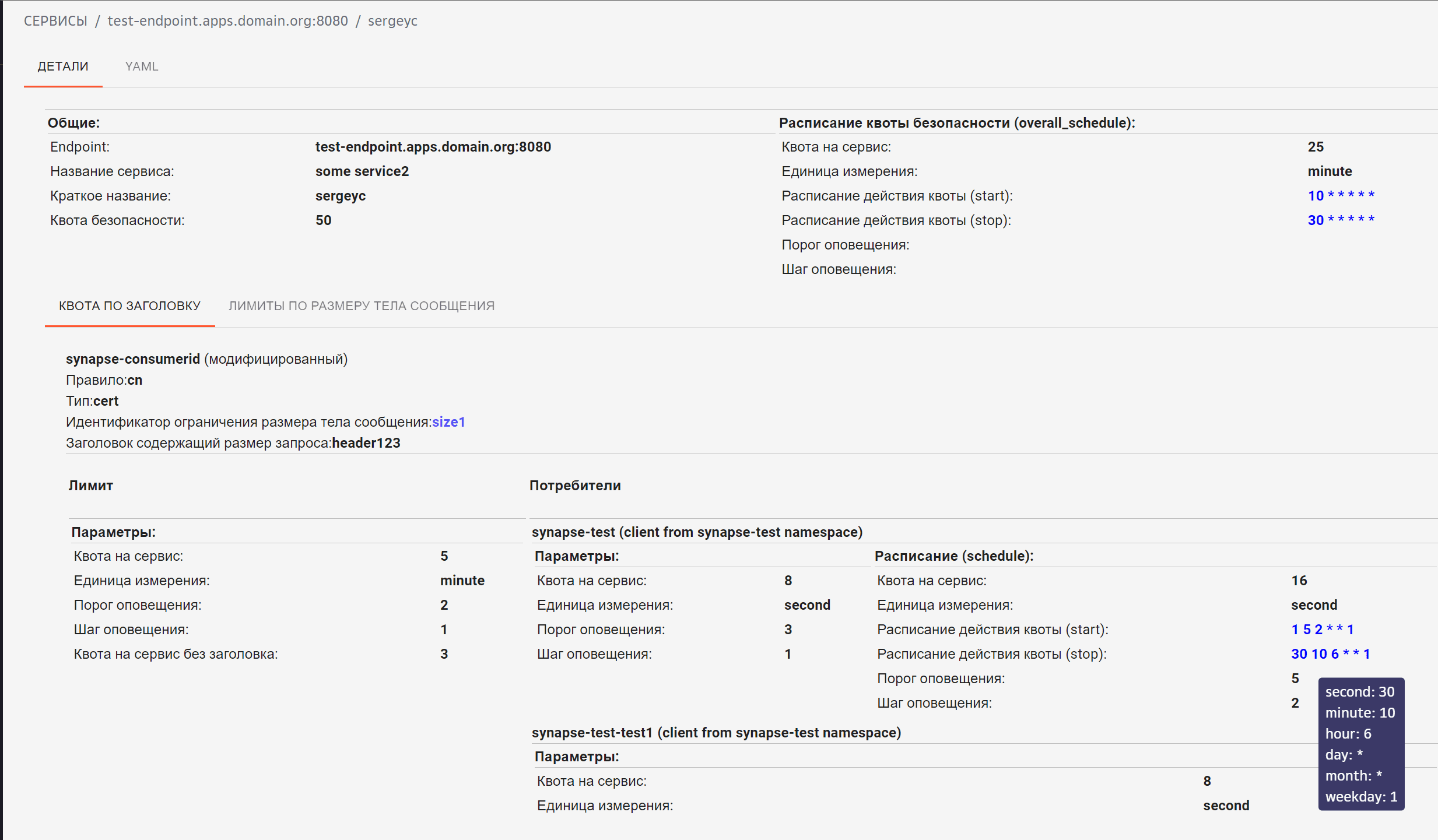
Task: Click consumer schedule start cron 1 5 2 * * 1
Action: [x=1322, y=630]
